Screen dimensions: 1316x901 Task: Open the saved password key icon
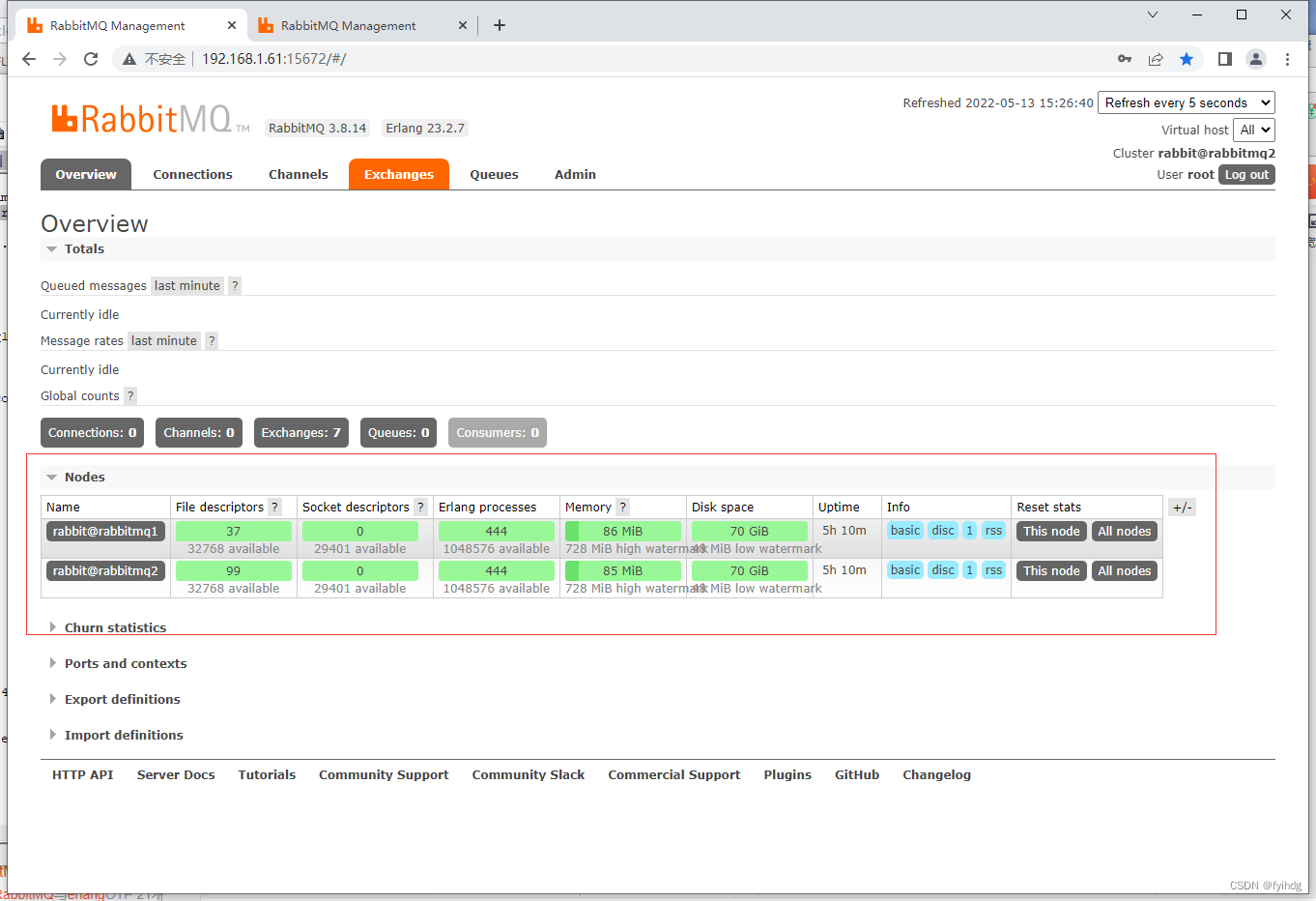click(x=1125, y=59)
